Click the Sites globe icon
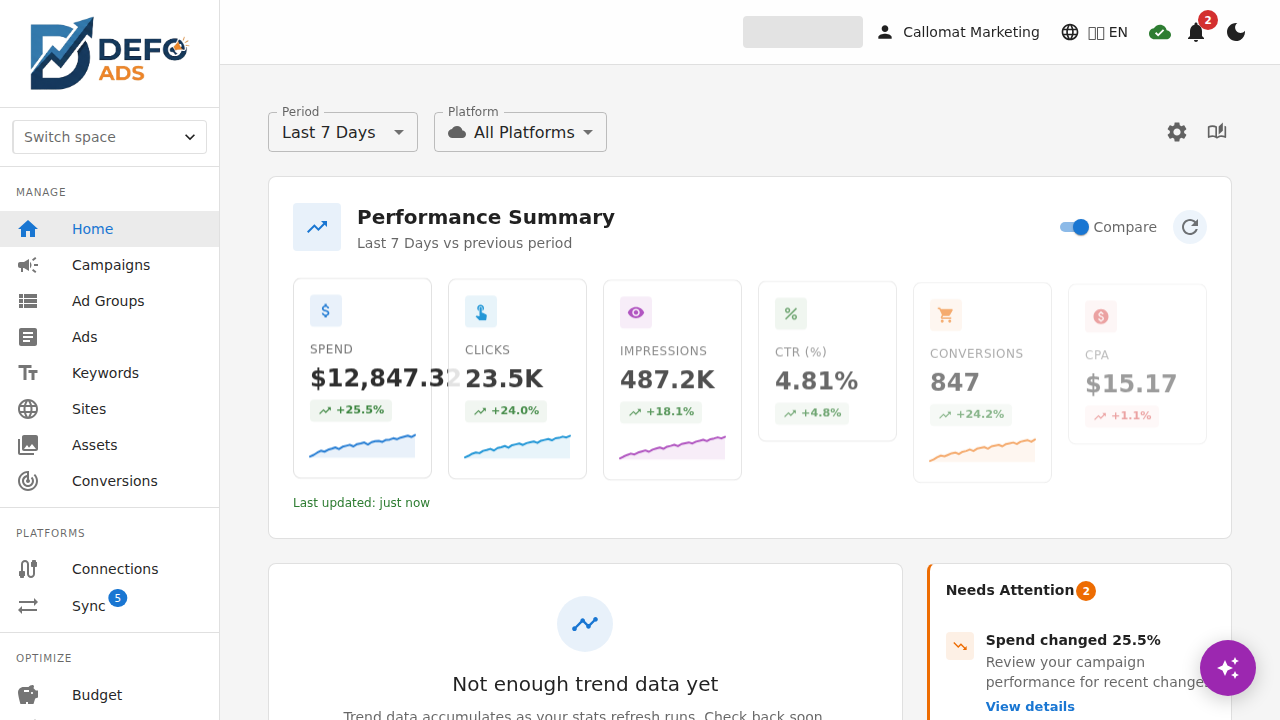Image resolution: width=1280 pixels, height=720 pixels. [28, 409]
